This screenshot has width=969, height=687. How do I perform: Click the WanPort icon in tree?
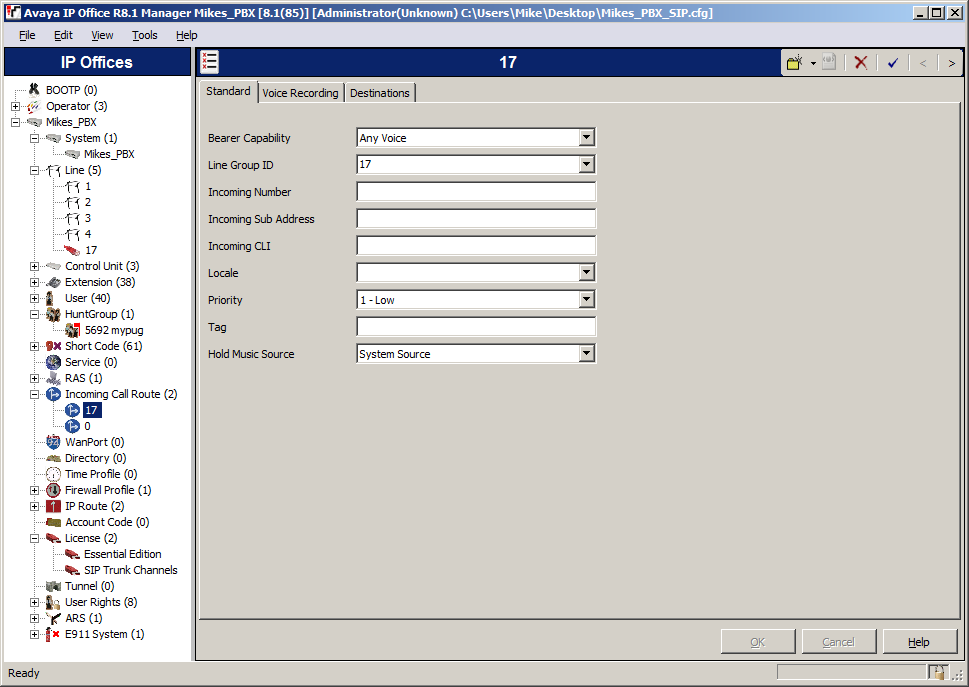pyautogui.click(x=53, y=442)
